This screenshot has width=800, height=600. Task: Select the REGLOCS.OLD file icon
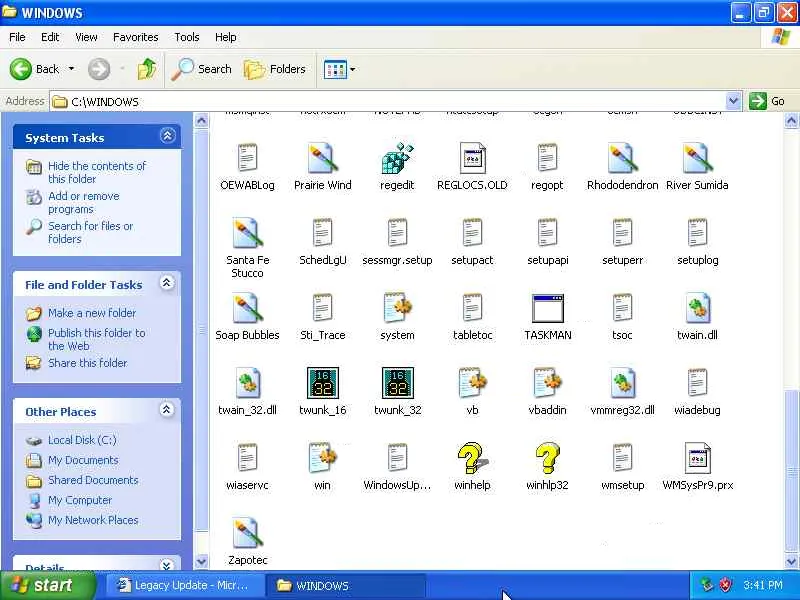click(472, 158)
